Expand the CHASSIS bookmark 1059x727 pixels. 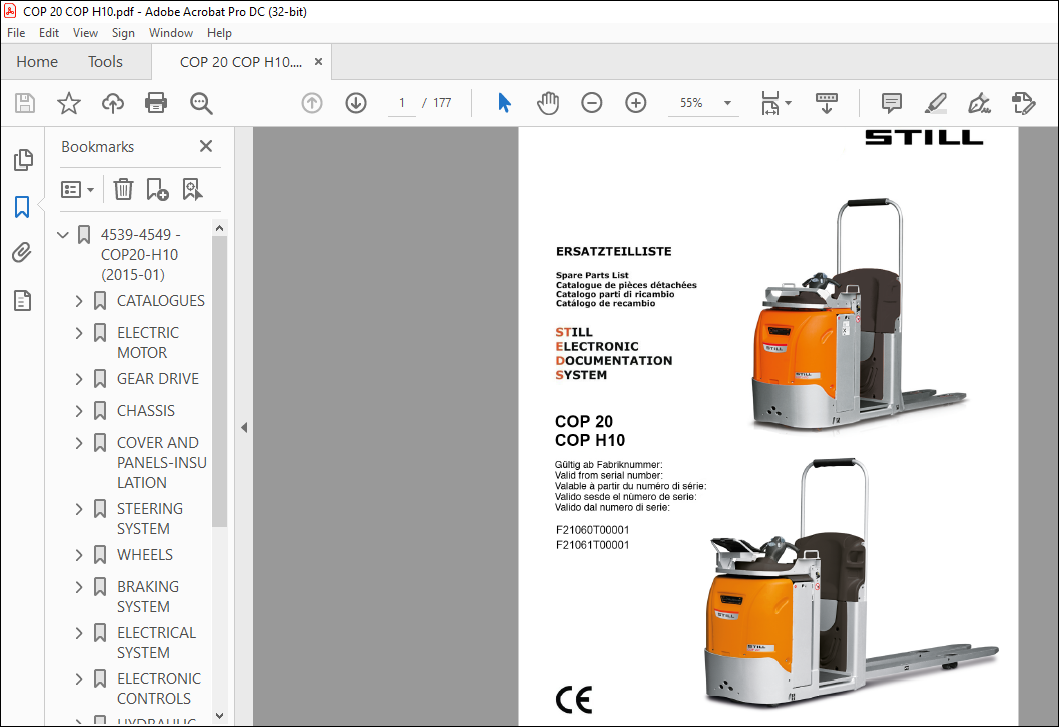(79, 411)
